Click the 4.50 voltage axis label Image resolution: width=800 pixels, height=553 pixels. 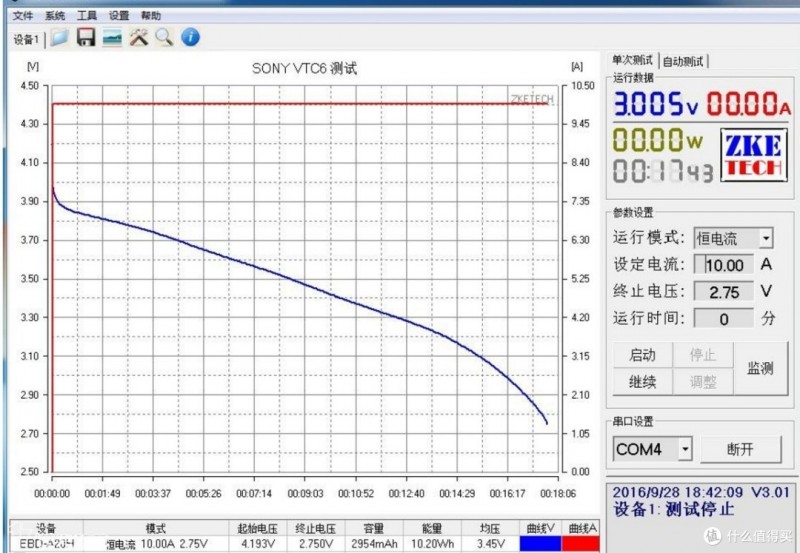coord(30,86)
